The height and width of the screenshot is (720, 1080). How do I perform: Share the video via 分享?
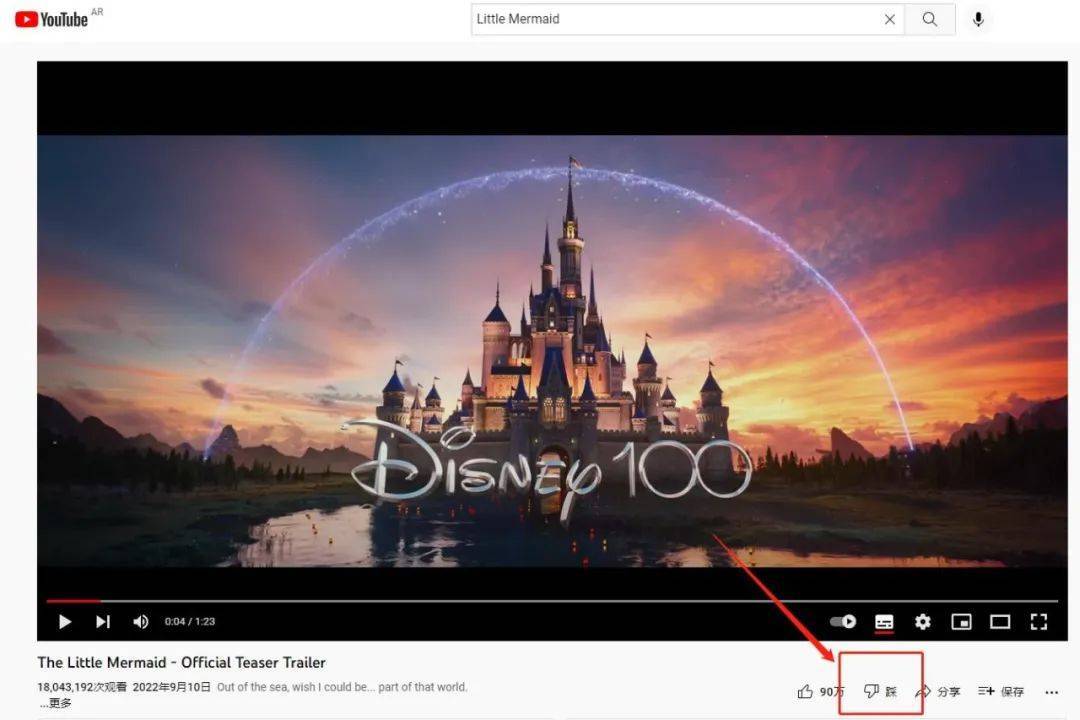pos(938,691)
